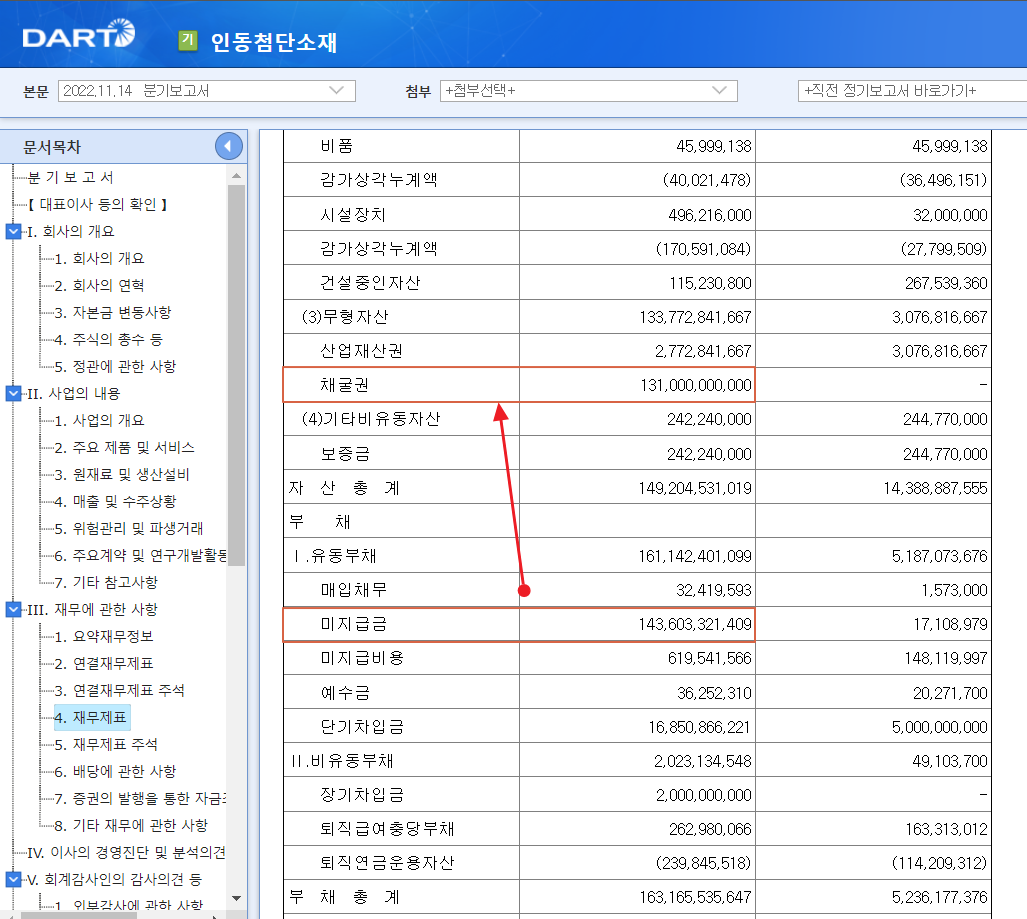
Task: Collapse section V. 회계감사인의 감사의견 등
Action: pyautogui.click(x=12, y=880)
